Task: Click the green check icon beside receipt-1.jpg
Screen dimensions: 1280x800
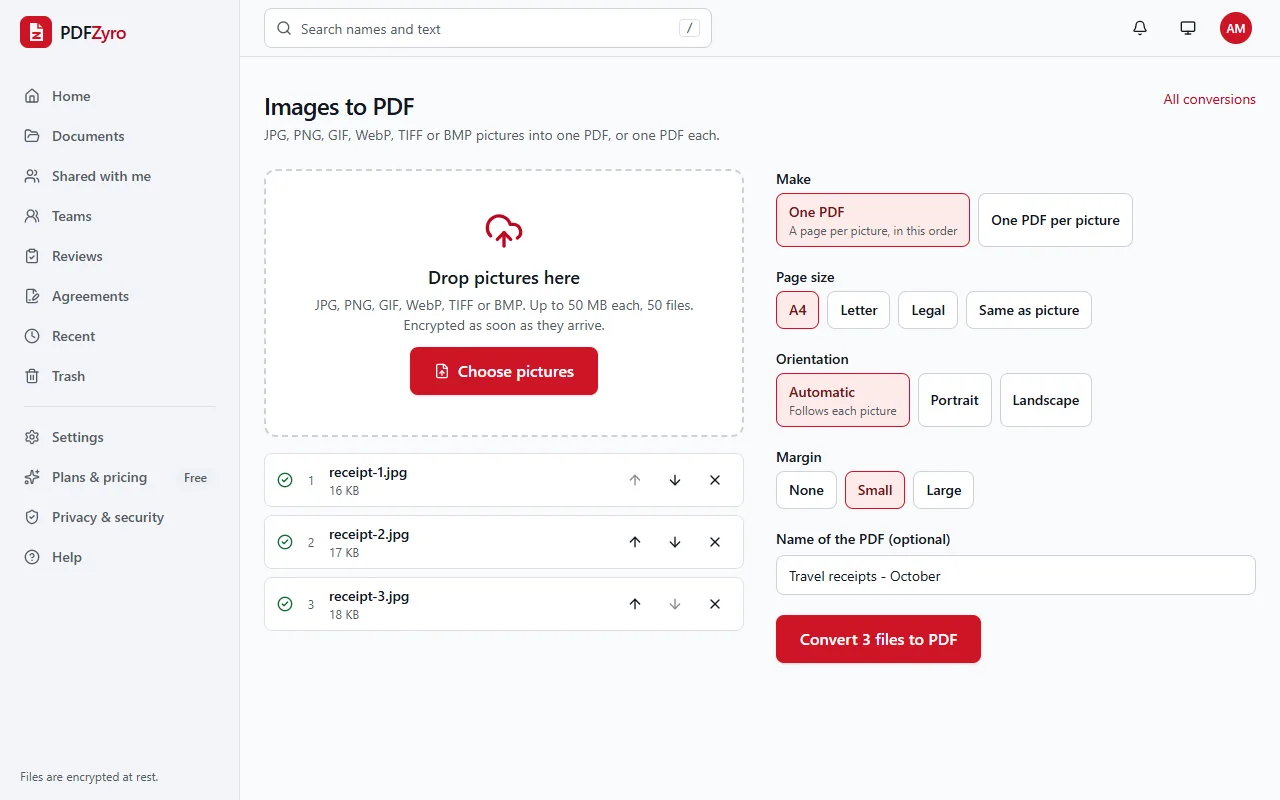Action: pos(285,480)
